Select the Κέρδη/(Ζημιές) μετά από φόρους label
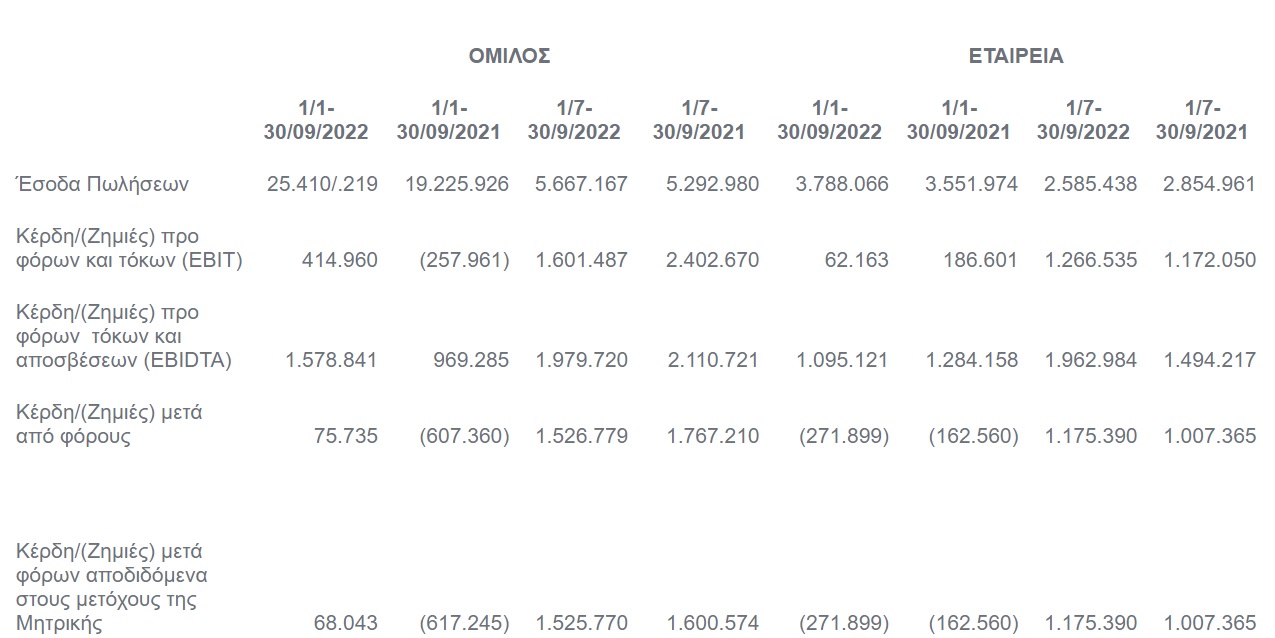This screenshot has width=1275, height=638. pos(110,424)
